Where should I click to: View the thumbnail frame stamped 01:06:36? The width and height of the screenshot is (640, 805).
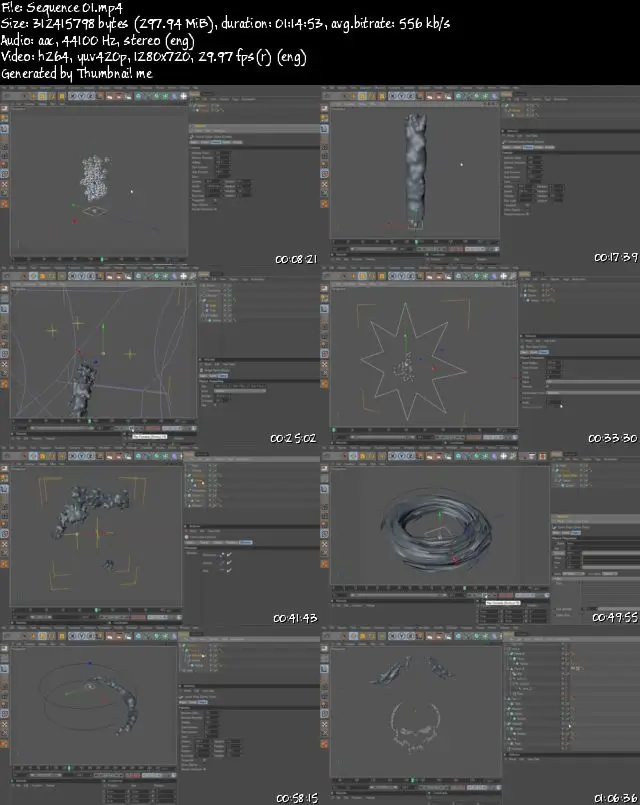[480, 716]
